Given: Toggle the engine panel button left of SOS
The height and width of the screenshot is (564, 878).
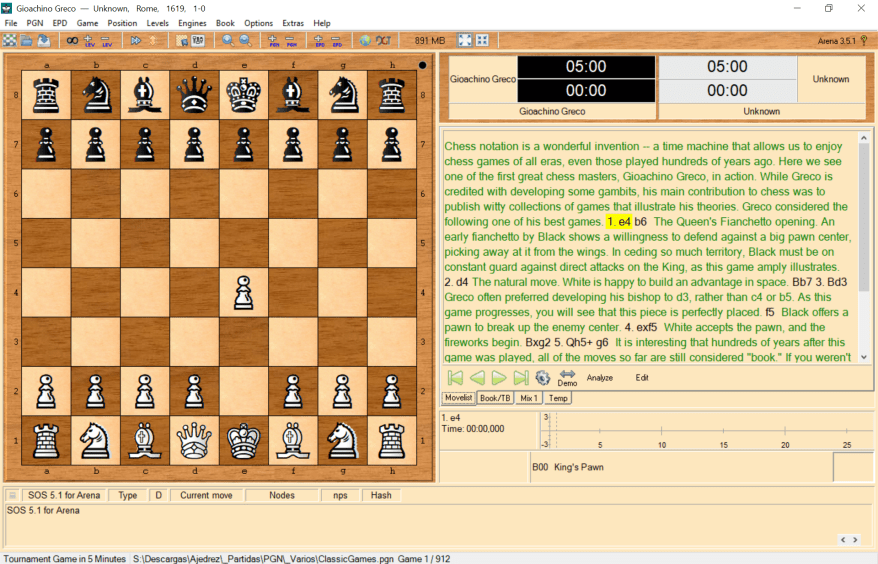Looking at the screenshot, I should [x=12, y=495].
